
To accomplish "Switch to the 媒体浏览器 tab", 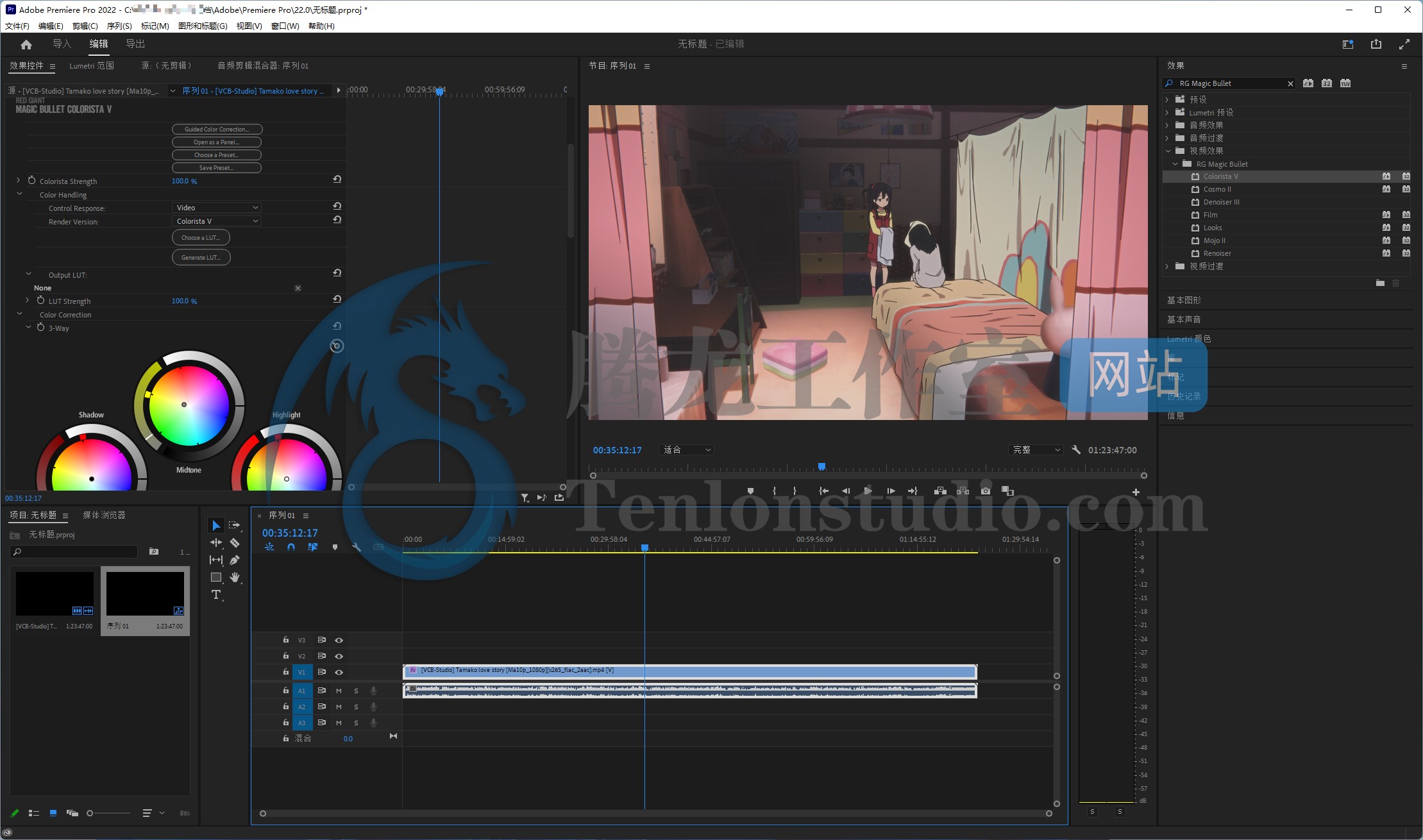I will tap(104, 515).
